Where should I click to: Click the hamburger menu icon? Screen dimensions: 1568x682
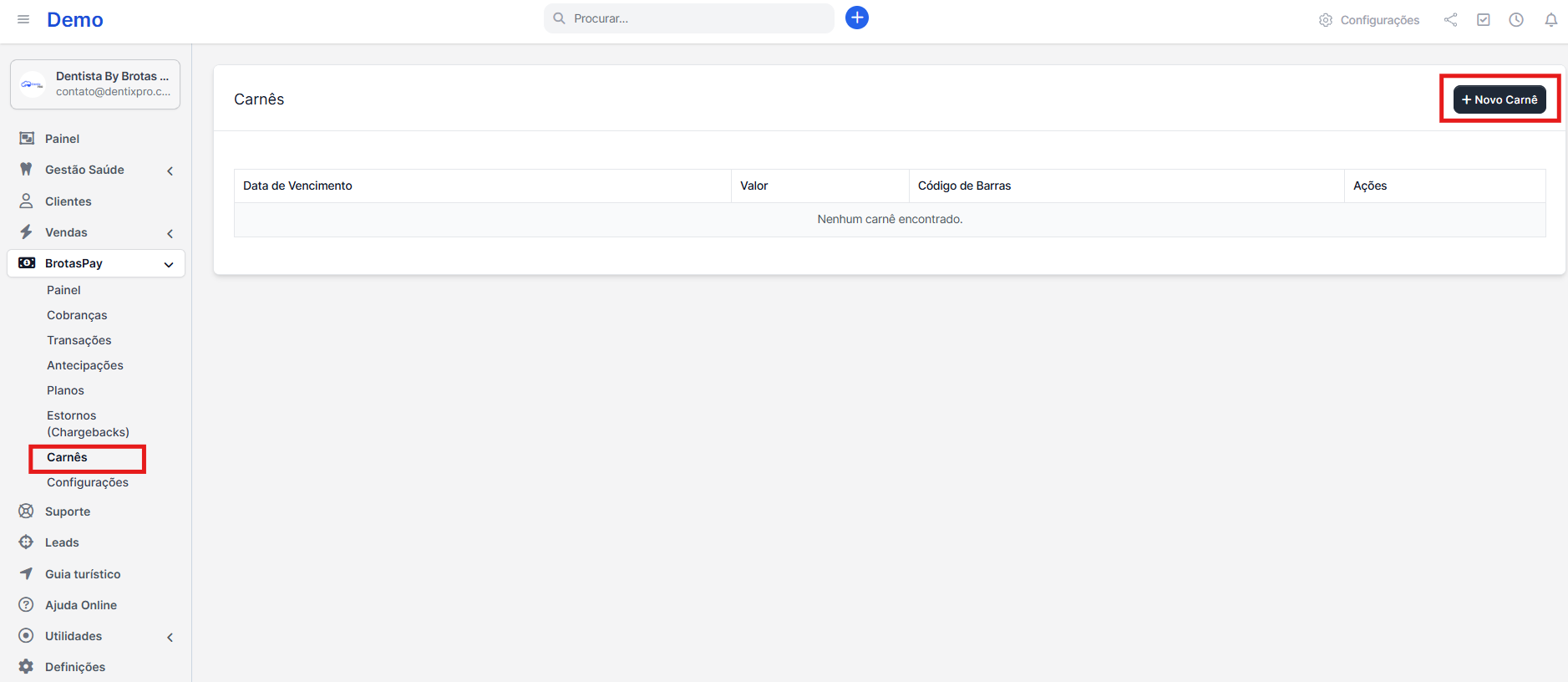(x=23, y=19)
